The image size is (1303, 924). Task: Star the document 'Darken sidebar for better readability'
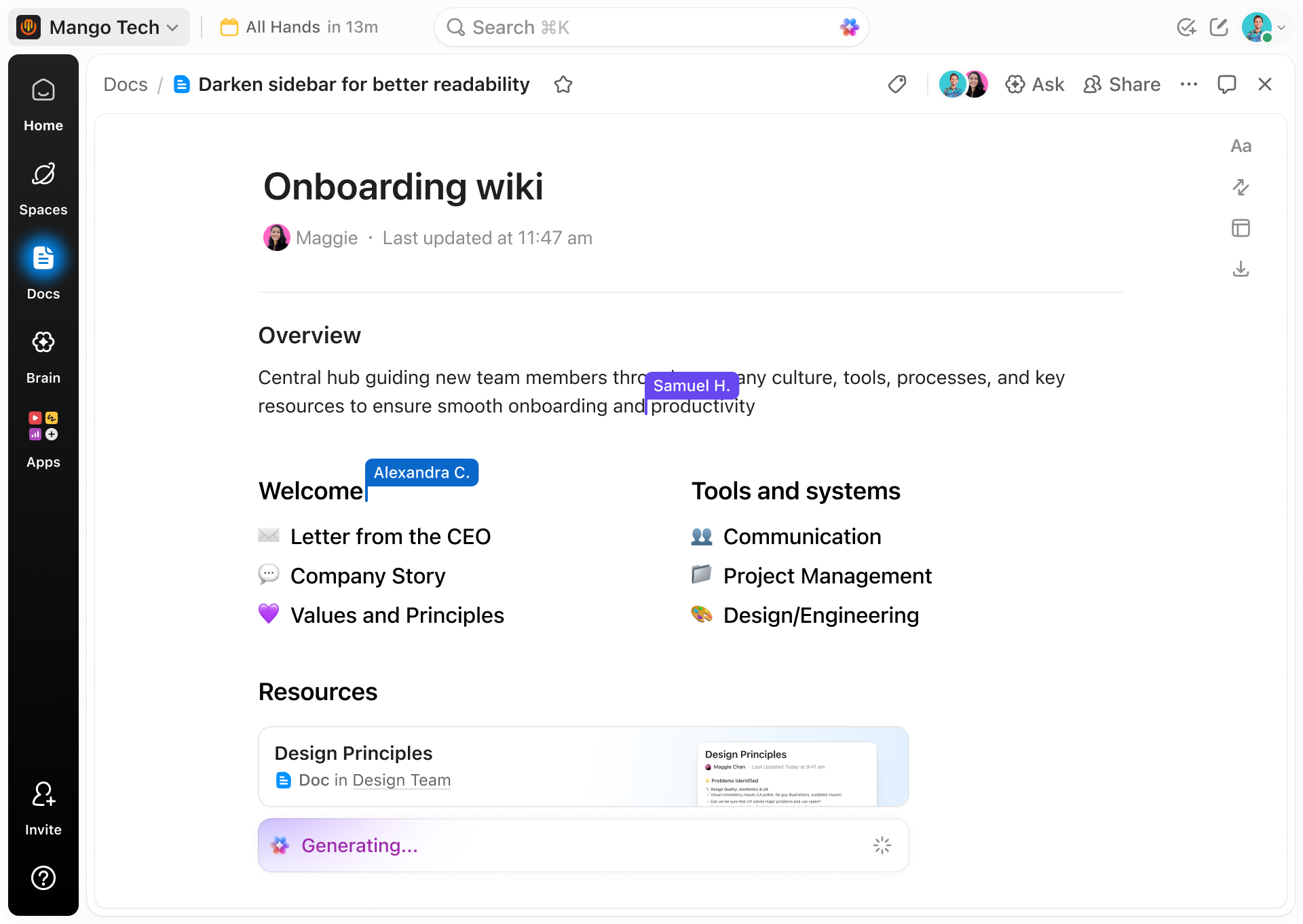563,84
